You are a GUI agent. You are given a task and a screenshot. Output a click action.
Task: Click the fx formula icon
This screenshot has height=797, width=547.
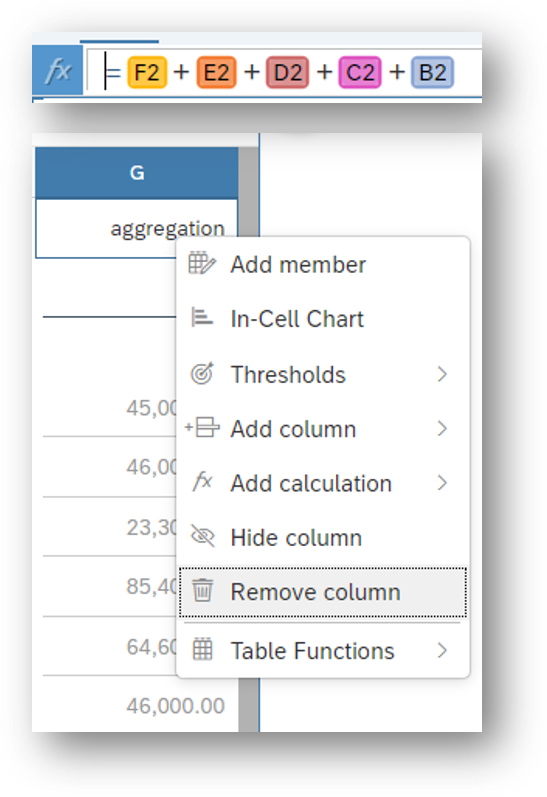click(x=57, y=70)
